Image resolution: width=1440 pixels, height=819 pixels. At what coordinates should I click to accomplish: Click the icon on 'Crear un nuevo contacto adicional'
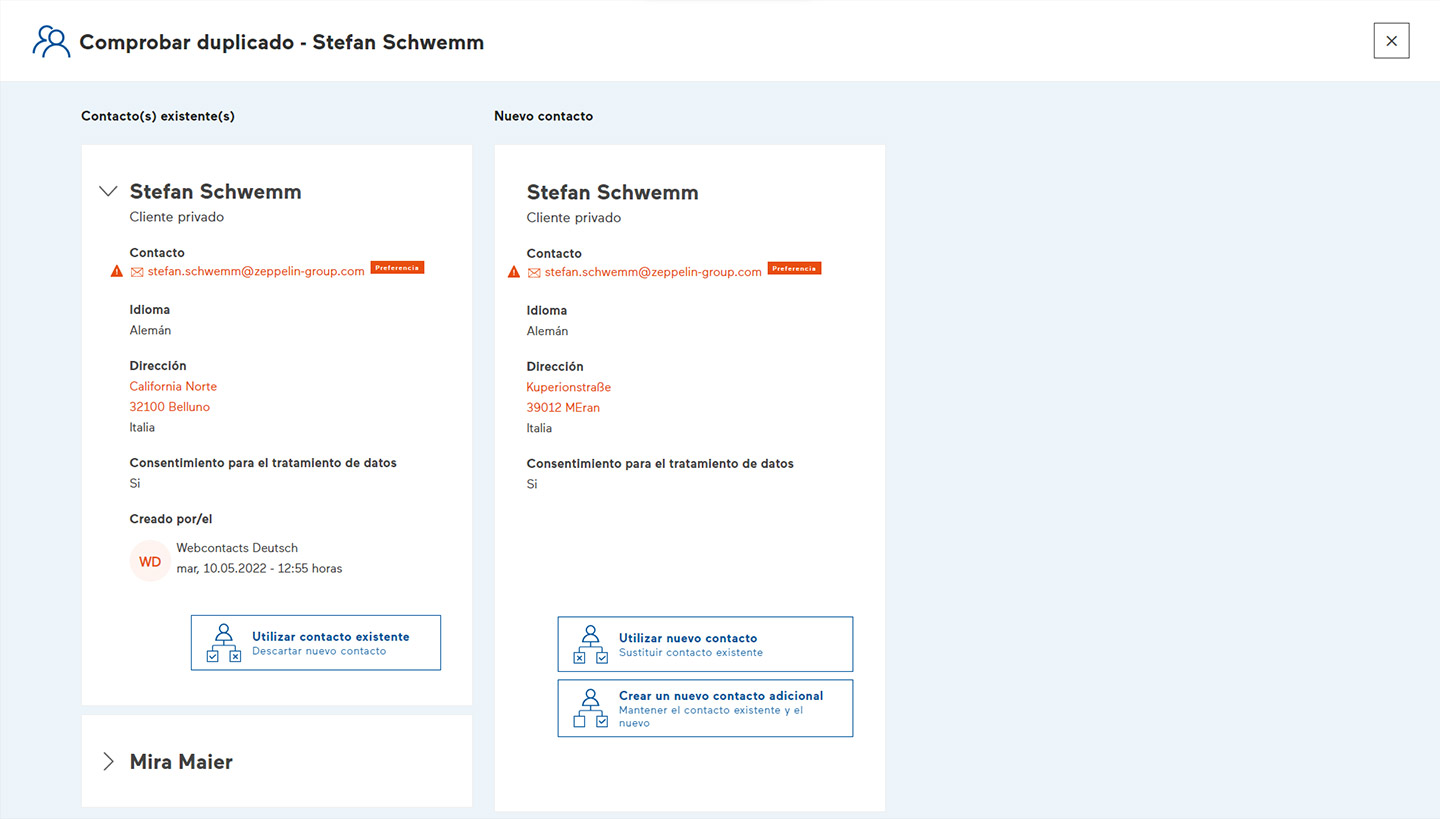coord(591,708)
